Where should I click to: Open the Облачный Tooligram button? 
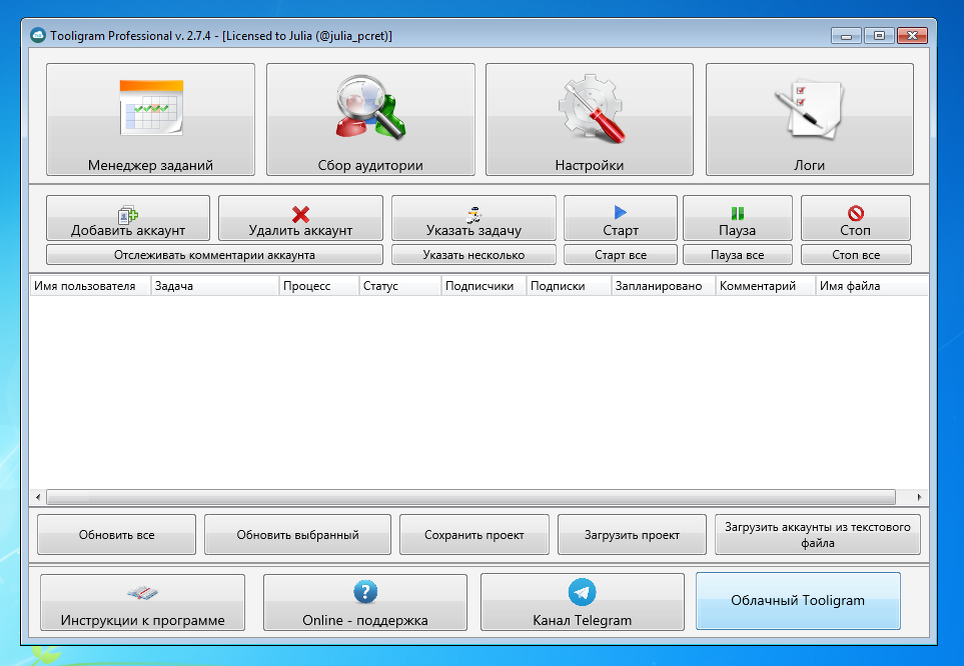click(x=798, y=601)
